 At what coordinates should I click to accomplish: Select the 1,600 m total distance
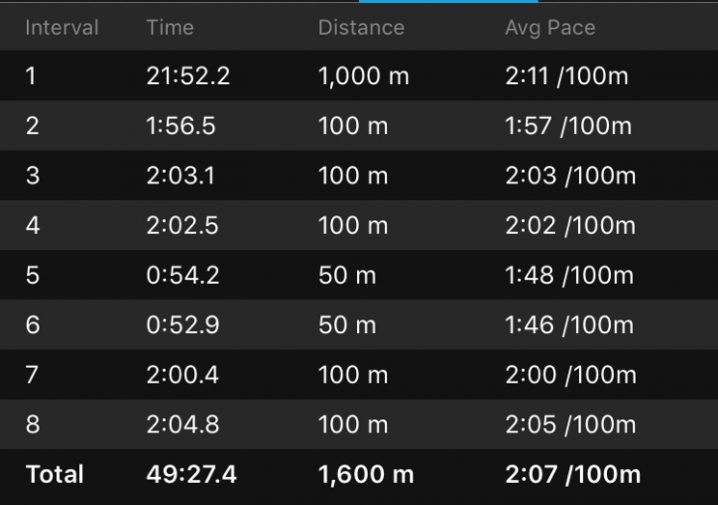click(x=364, y=474)
